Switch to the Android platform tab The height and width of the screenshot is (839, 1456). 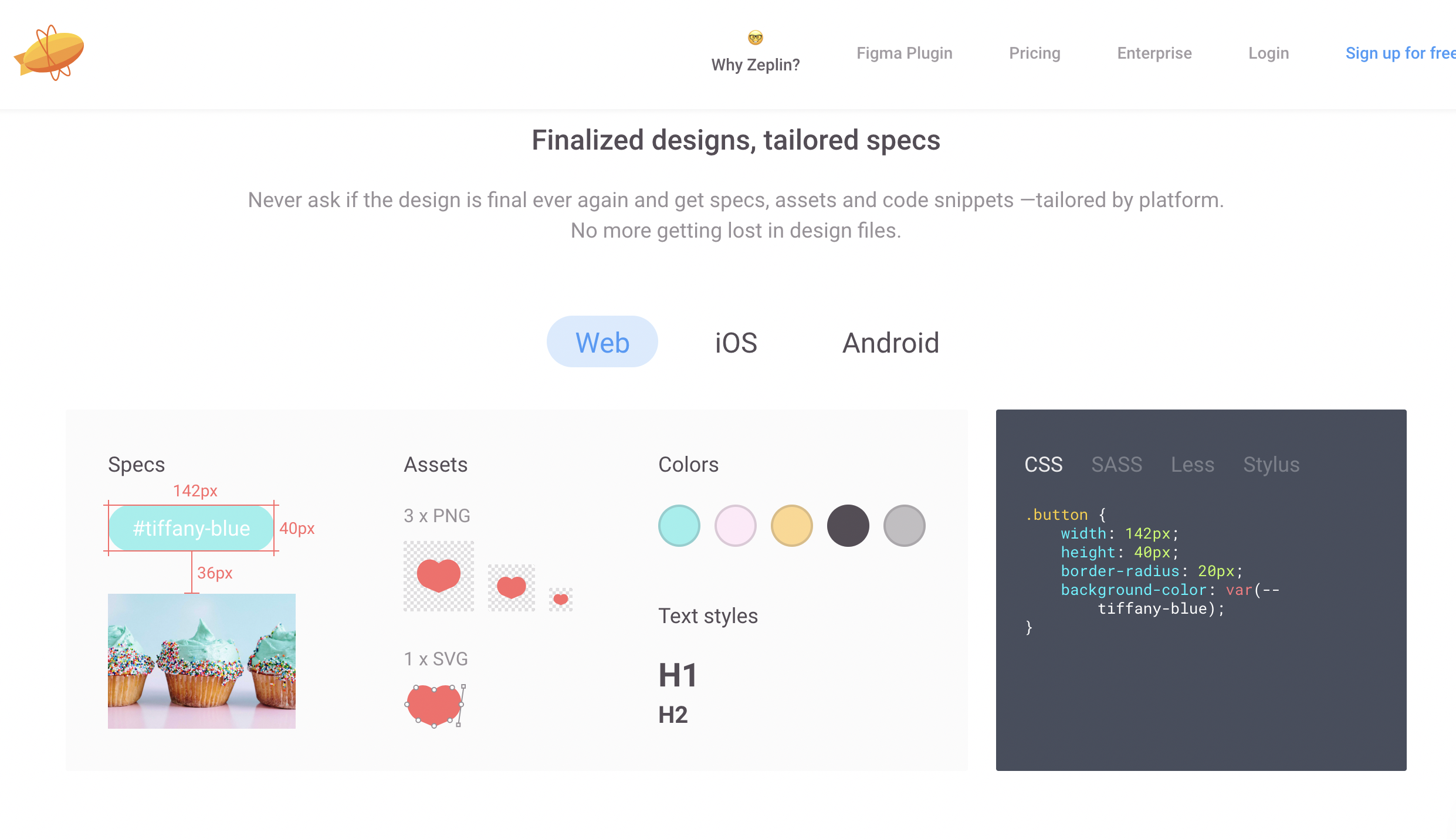click(x=890, y=343)
